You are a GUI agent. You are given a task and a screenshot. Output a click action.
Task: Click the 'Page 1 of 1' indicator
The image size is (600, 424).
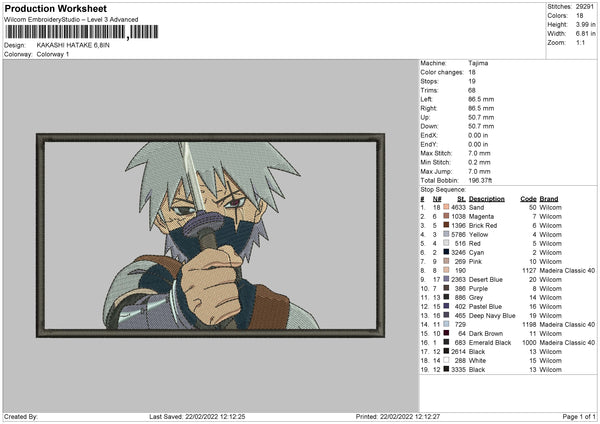[579, 416]
